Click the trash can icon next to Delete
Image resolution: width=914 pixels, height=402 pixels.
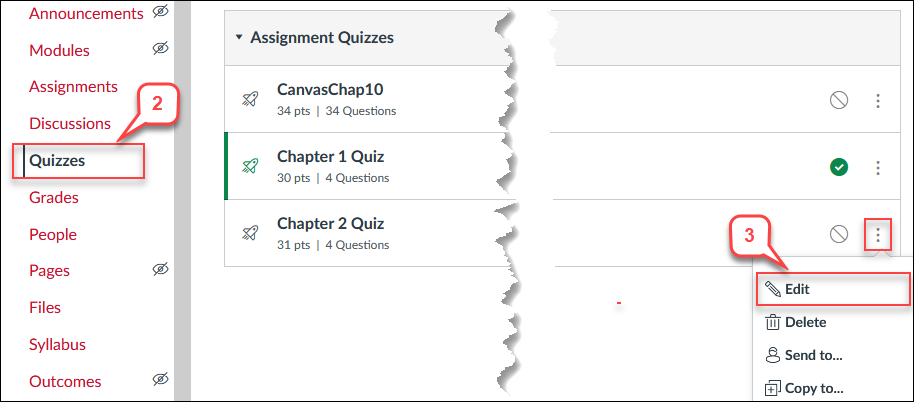click(772, 322)
